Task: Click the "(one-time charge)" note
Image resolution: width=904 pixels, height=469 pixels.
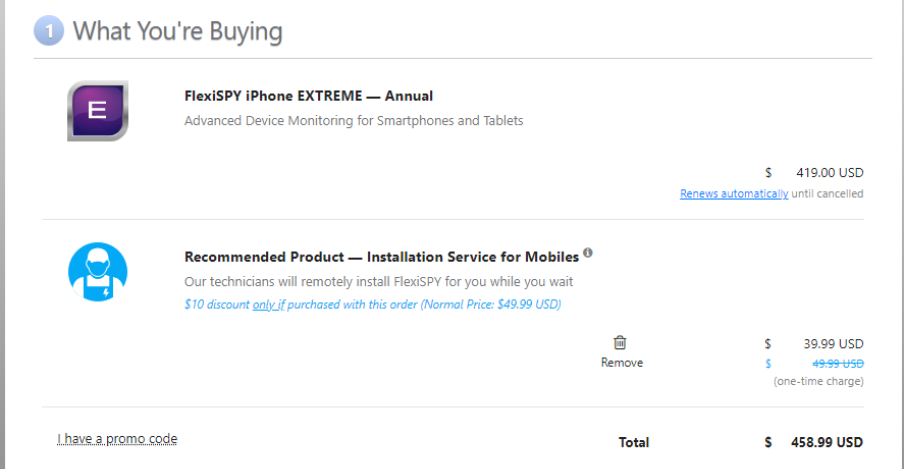Action: (x=818, y=382)
